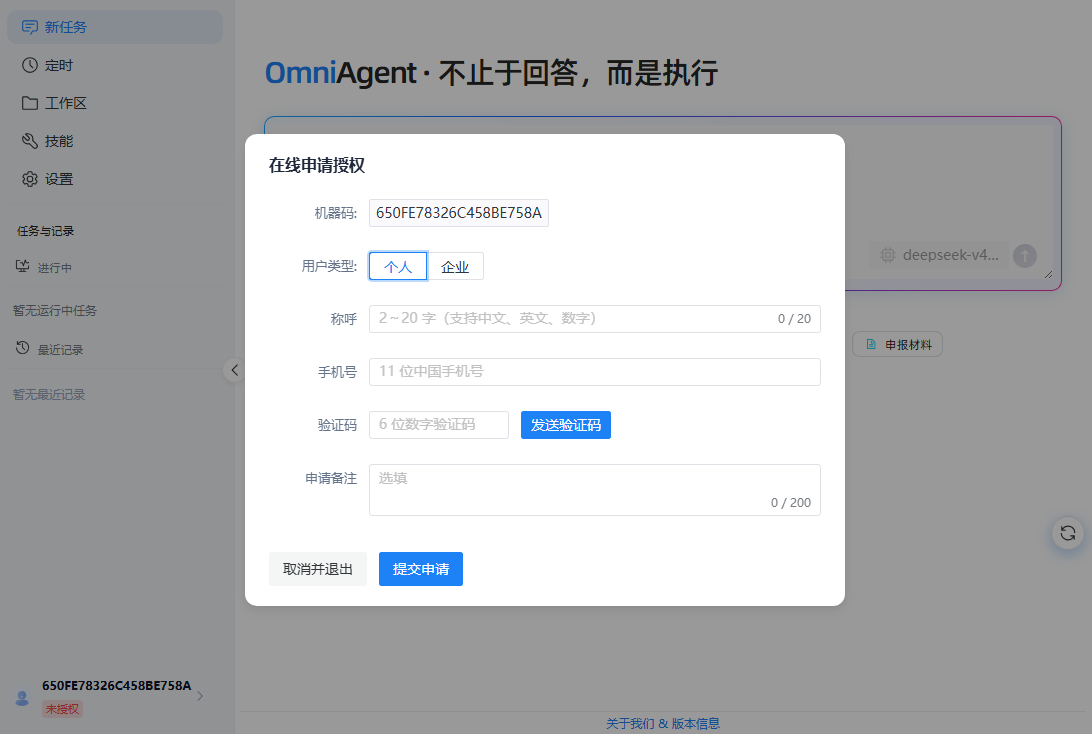Focus the 机器码 field
The width and height of the screenshot is (1092, 734).
coord(459,213)
